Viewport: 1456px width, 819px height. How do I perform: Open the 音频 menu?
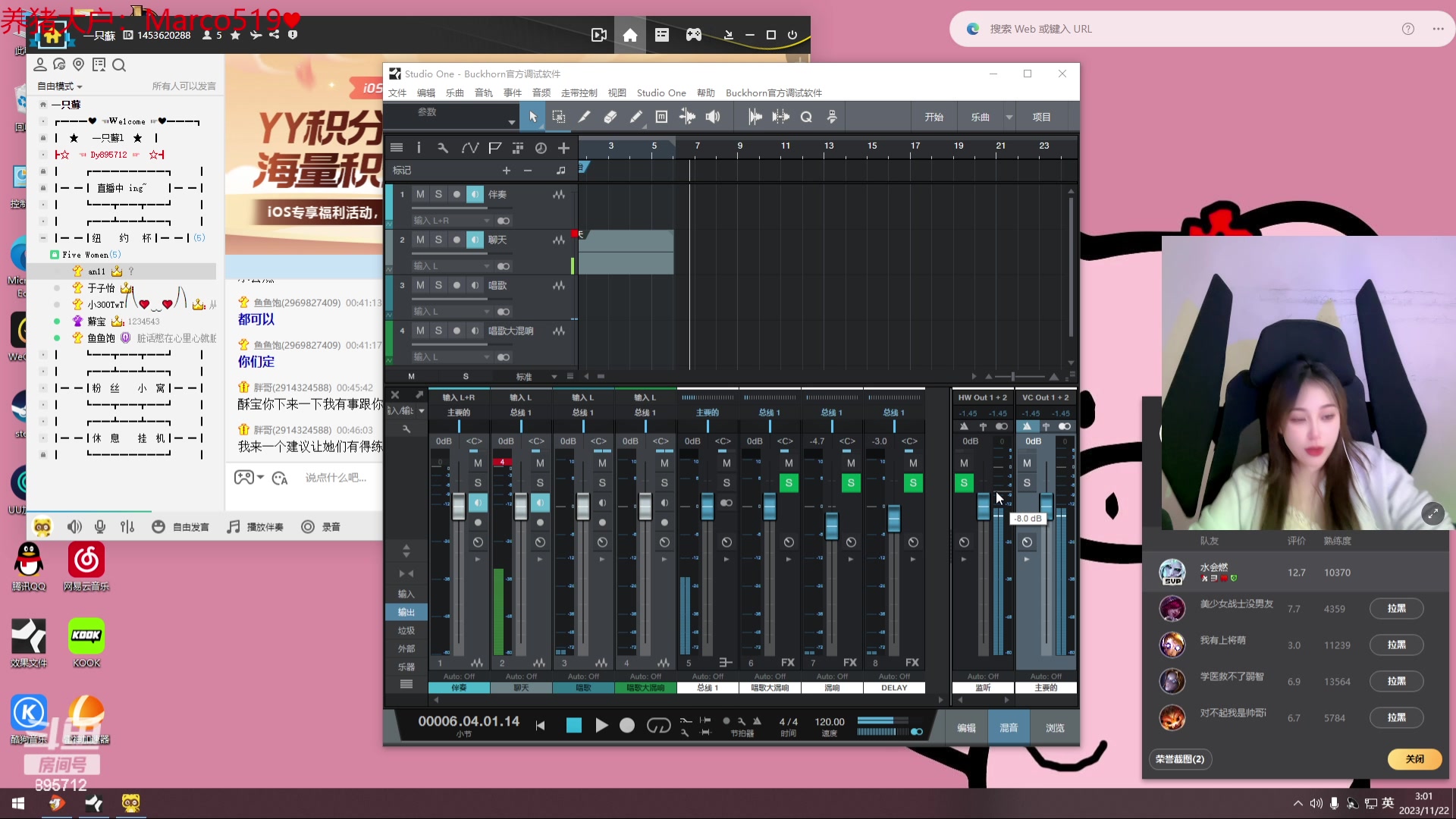click(x=541, y=93)
